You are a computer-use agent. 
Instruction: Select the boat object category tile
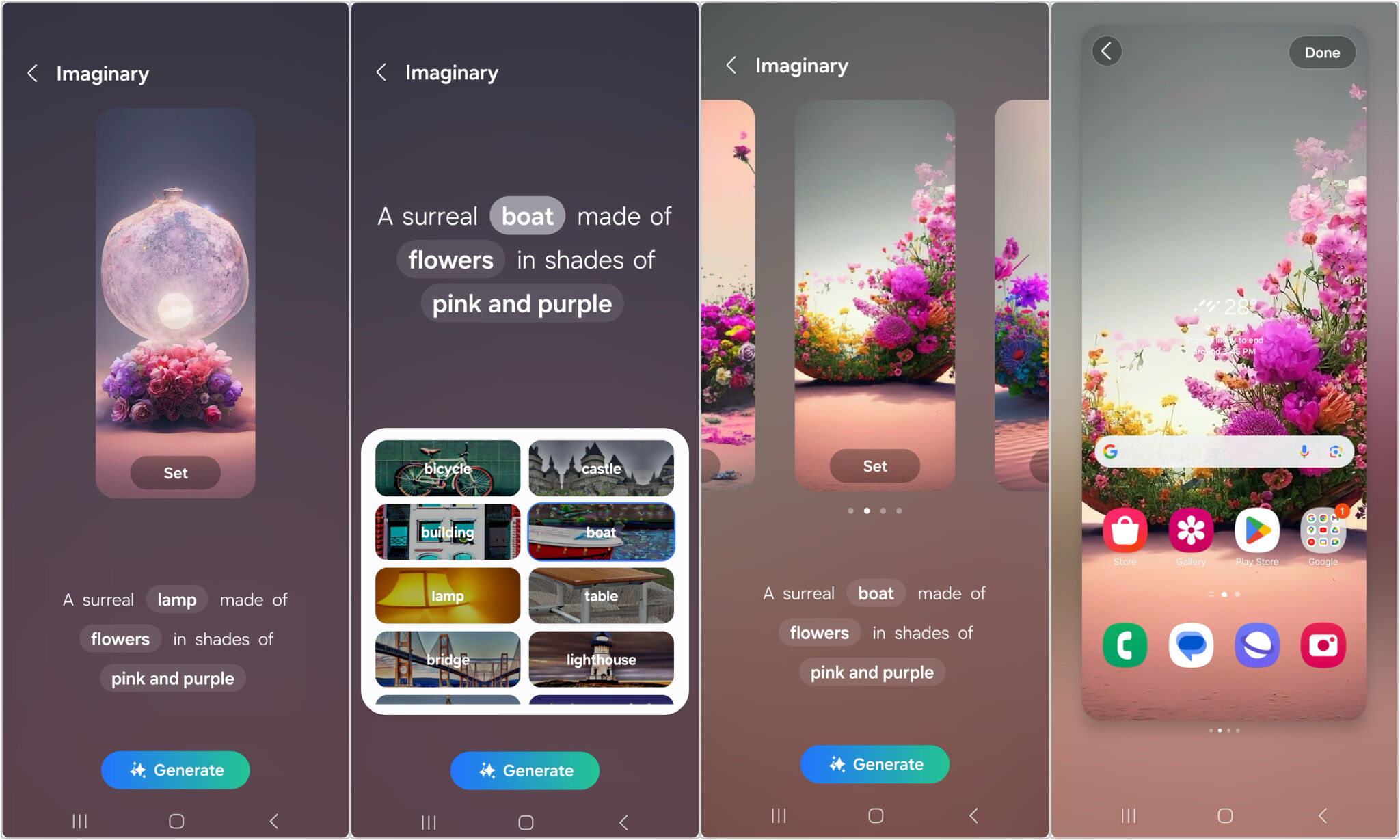tap(601, 531)
